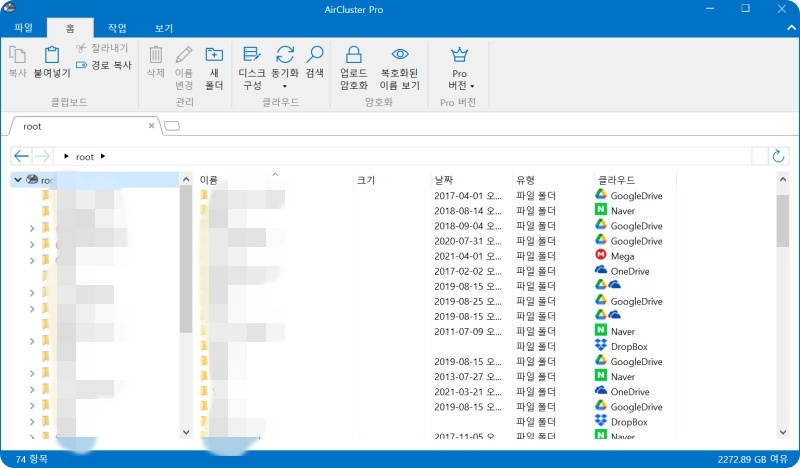Sort by Date (날짜) column header
This screenshot has width=800, height=468.
tap(443, 180)
